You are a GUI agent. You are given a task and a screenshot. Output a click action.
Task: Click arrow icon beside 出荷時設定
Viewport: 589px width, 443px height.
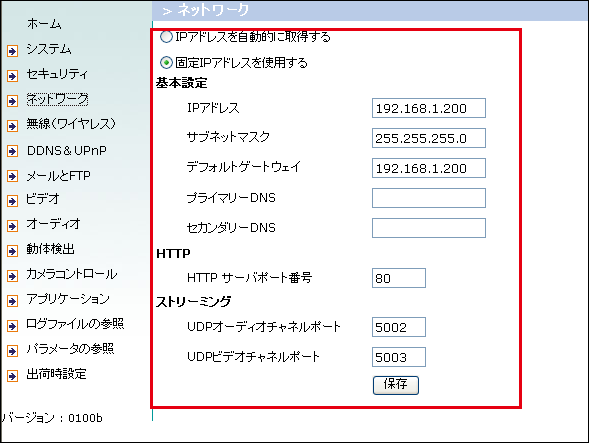(x=12, y=376)
